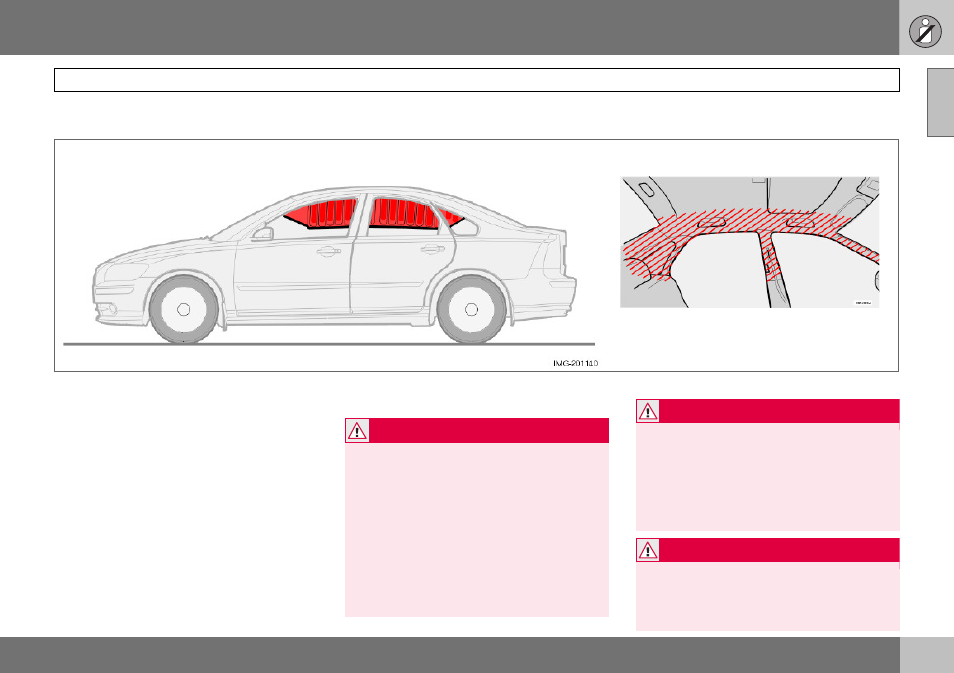Open the interior roof hatched diagram
The height and width of the screenshot is (673, 954).
(750, 242)
